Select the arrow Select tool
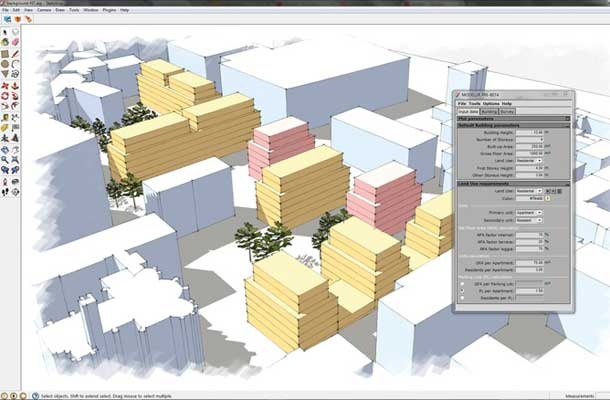This screenshot has width=610, height=400. [x=5, y=32]
